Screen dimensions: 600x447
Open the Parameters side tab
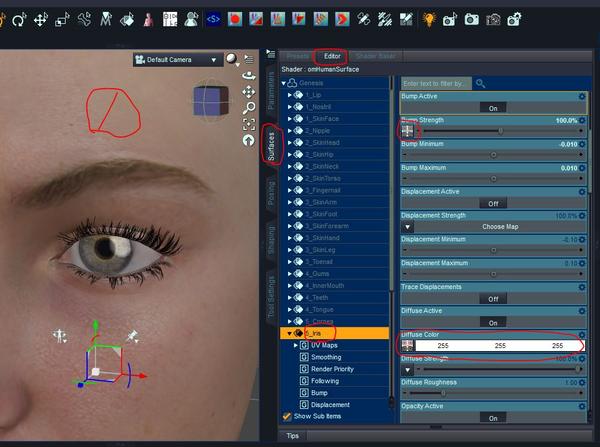(271, 91)
